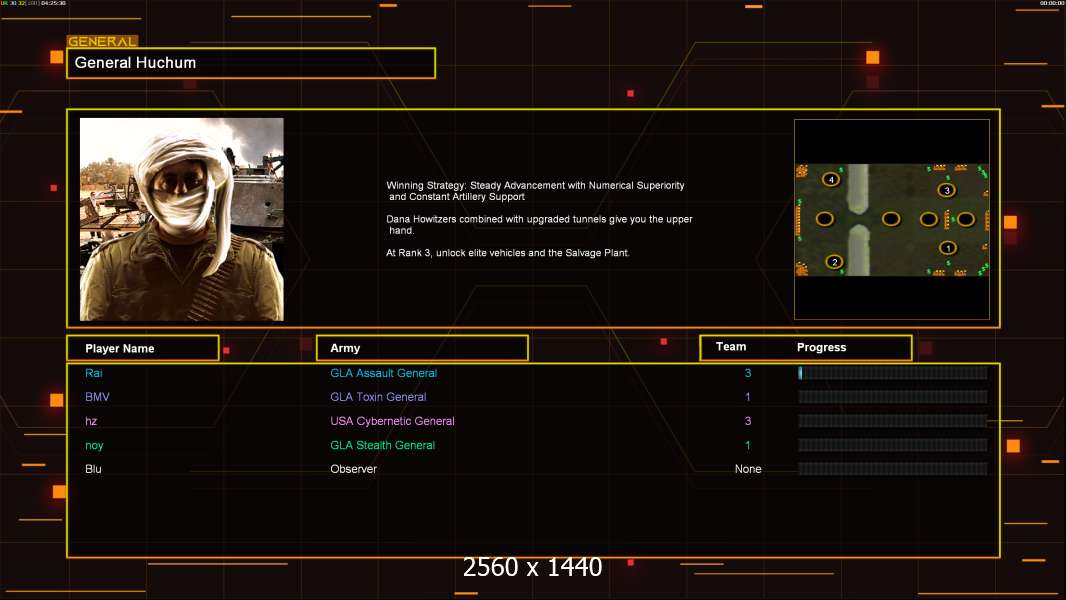This screenshot has width=1066, height=600.
Task: Select start position 2 on the minimap
Action: 835,262
